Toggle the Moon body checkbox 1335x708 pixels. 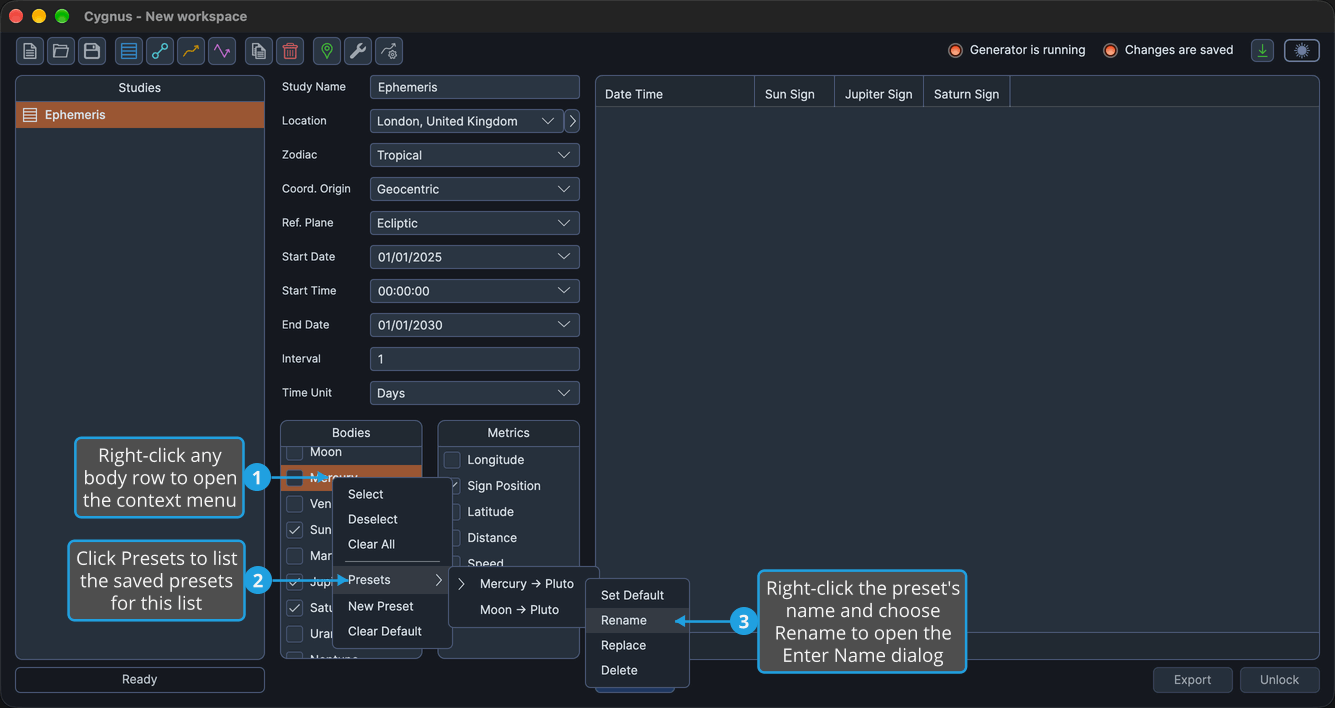295,453
